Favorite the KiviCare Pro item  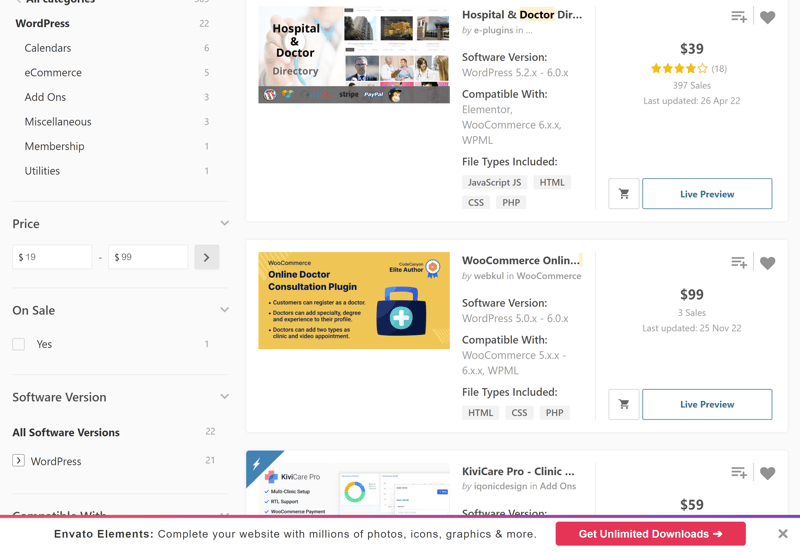click(767, 473)
